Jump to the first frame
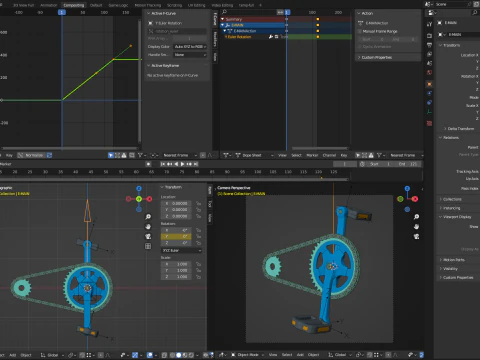Image resolution: width=480 pixels, height=360 pixels. pyautogui.click(x=163, y=164)
